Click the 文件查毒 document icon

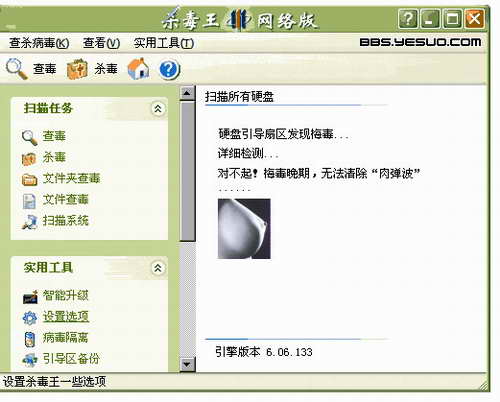click(29, 201)
